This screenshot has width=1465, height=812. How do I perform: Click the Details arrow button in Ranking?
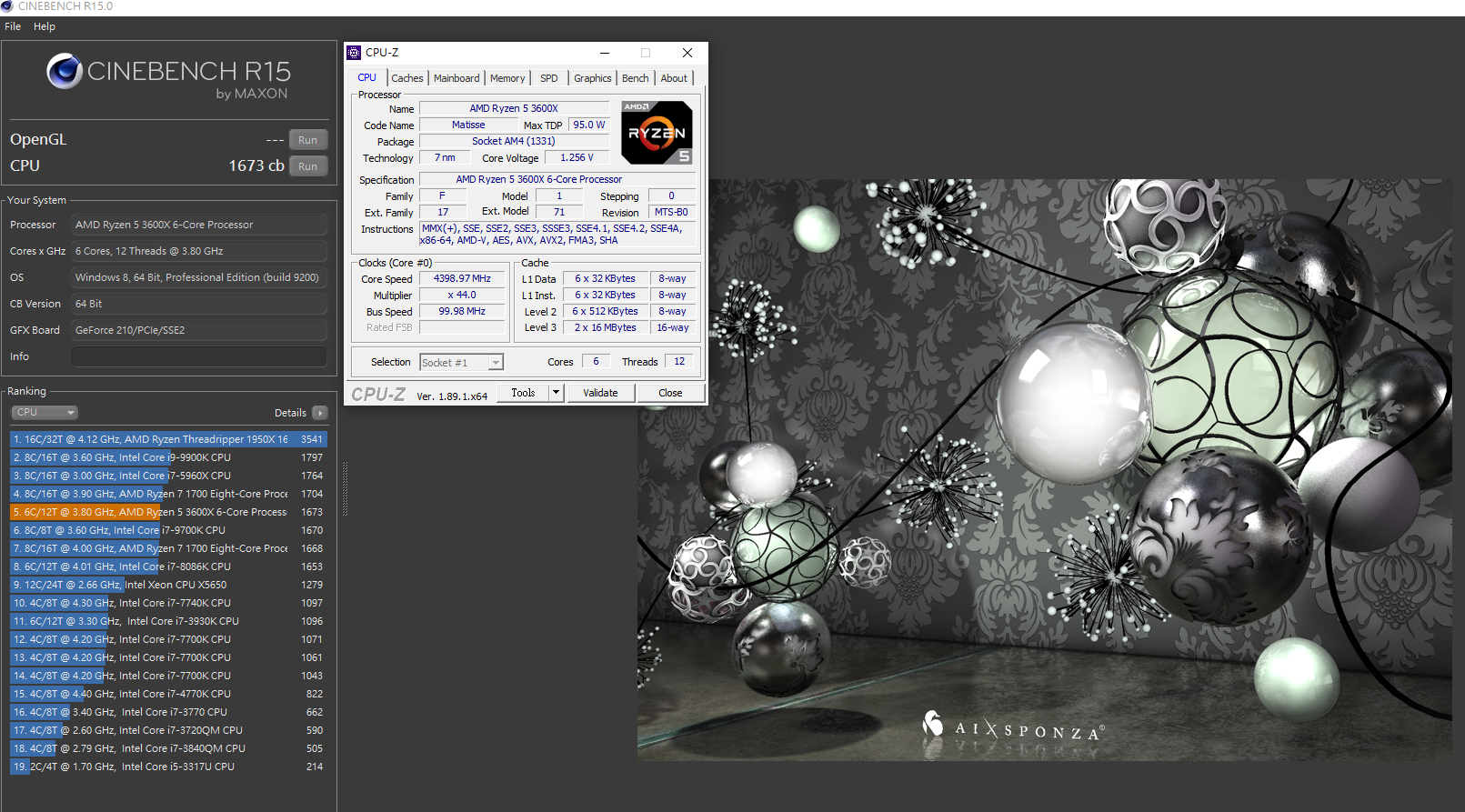click(320, 413)
